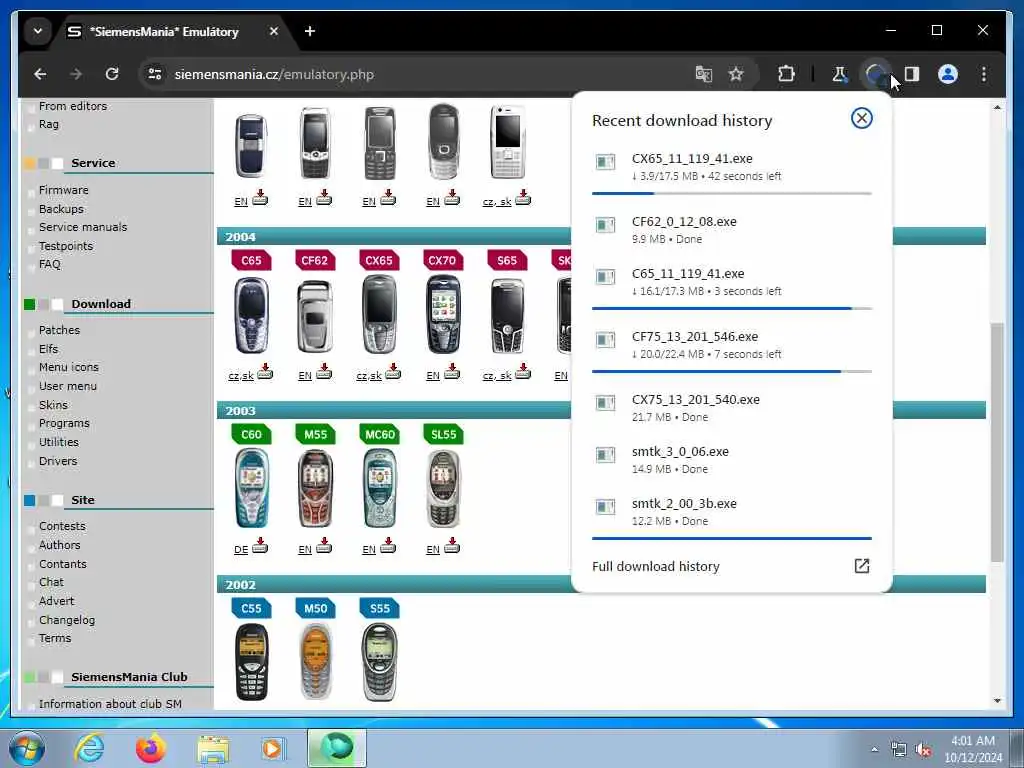Download the SL55 emulator EN icon
This screenshot has width=1024, height=768.
tap(452, 545)
